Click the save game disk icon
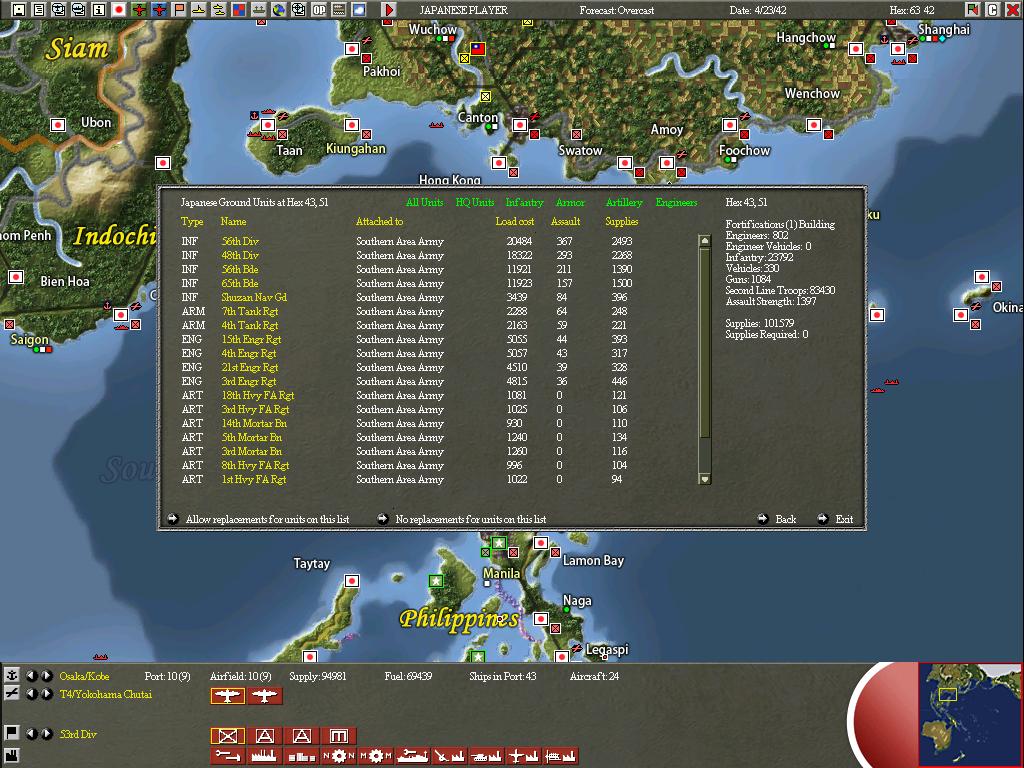1024x768 pixels. tap(19, 10)
